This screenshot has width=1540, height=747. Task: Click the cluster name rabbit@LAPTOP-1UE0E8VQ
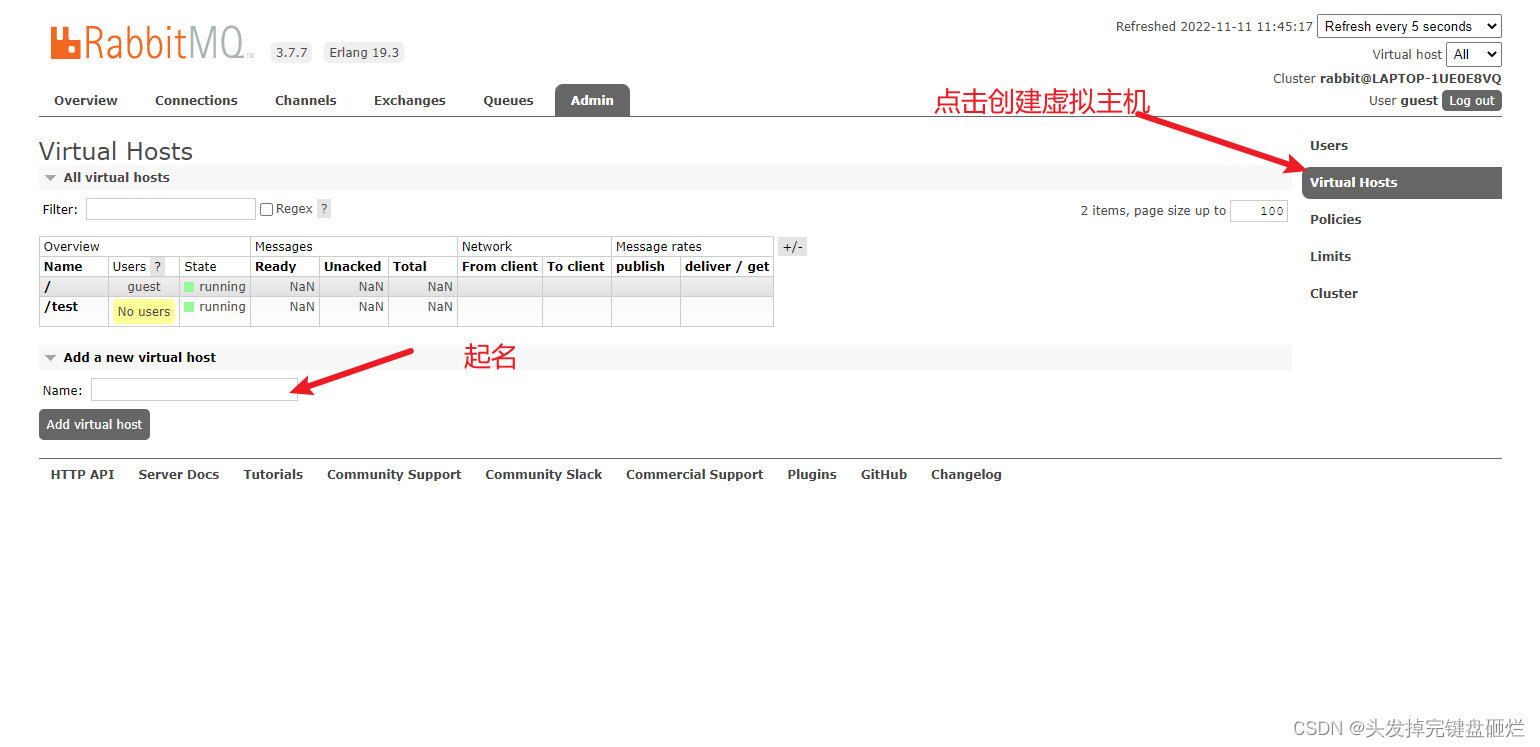pos(1411,79)
